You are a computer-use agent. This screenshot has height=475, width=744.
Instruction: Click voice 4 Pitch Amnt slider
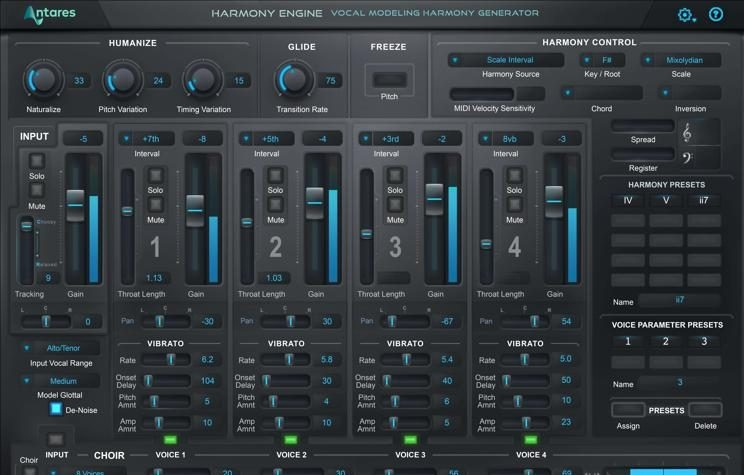[524, 401]
